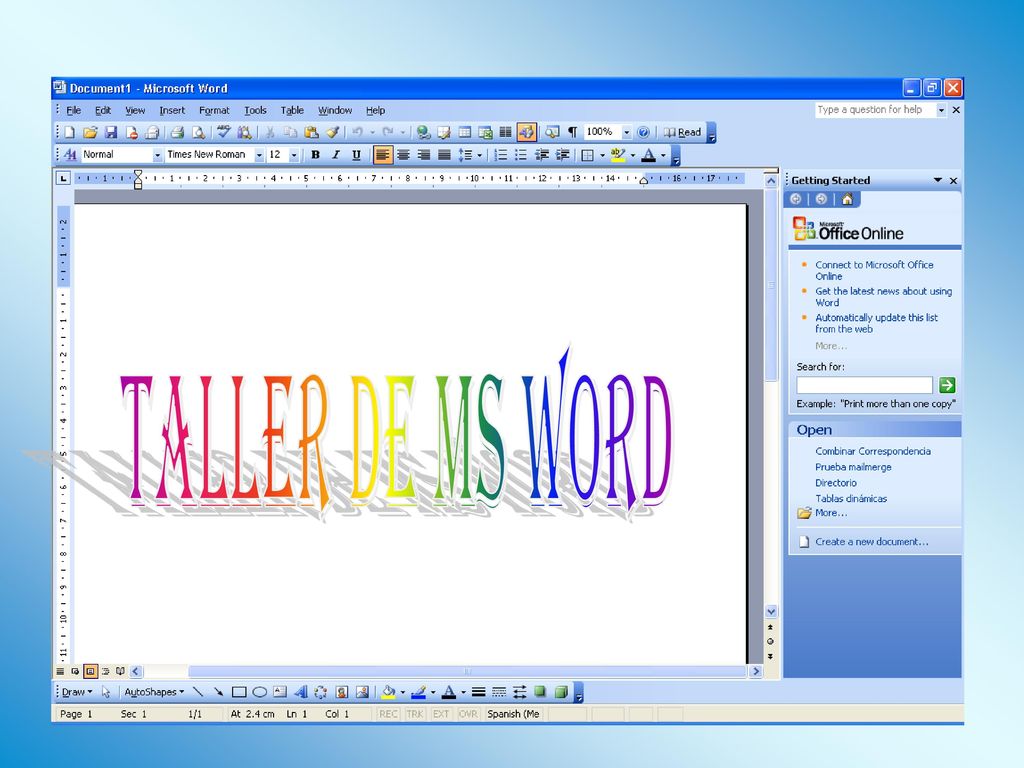This screenshot has height=768, width=1024.
Task: Select the Line drawing tool
Action: click(x=198, y=692)
